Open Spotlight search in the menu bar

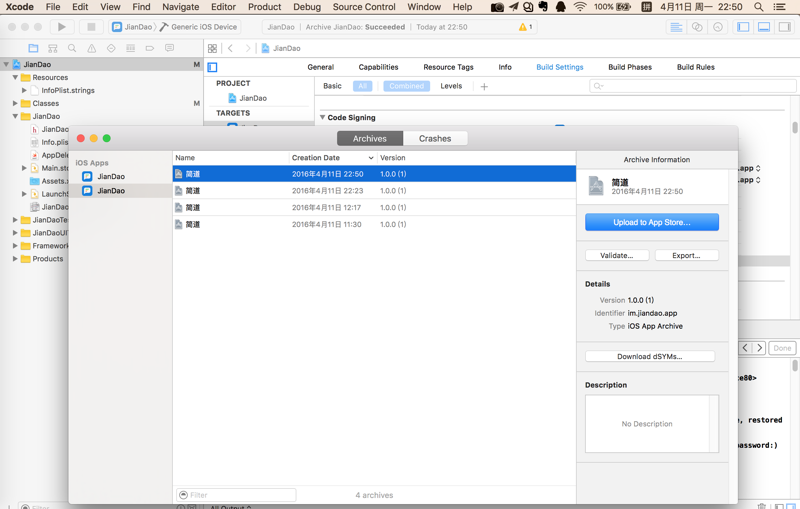click(x=759, y=7)
